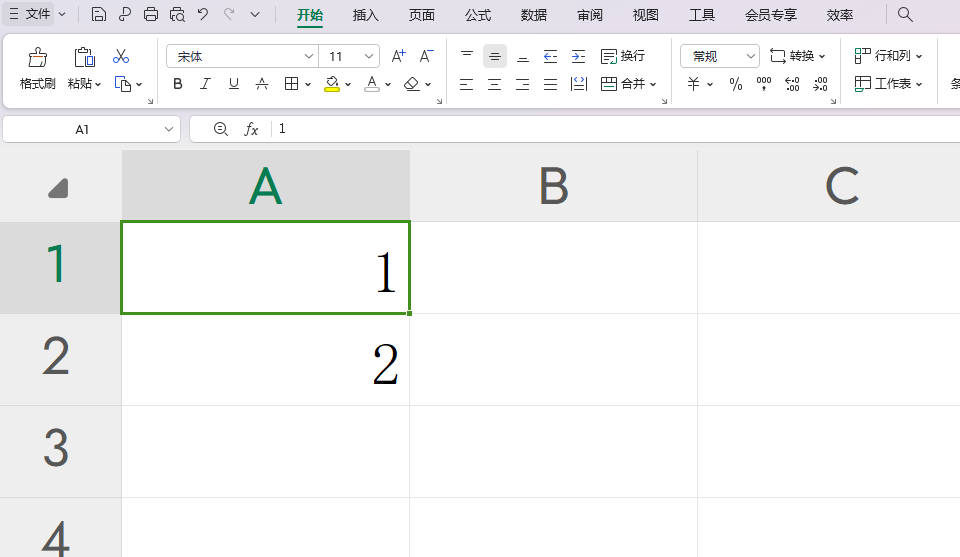
Task: Switch to the 插入 tab
Action: pos(366,15)
